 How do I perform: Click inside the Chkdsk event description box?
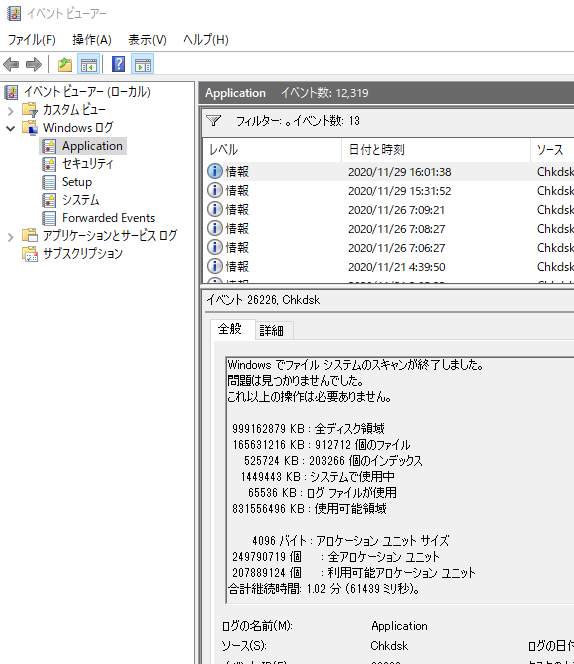point(400,481)
